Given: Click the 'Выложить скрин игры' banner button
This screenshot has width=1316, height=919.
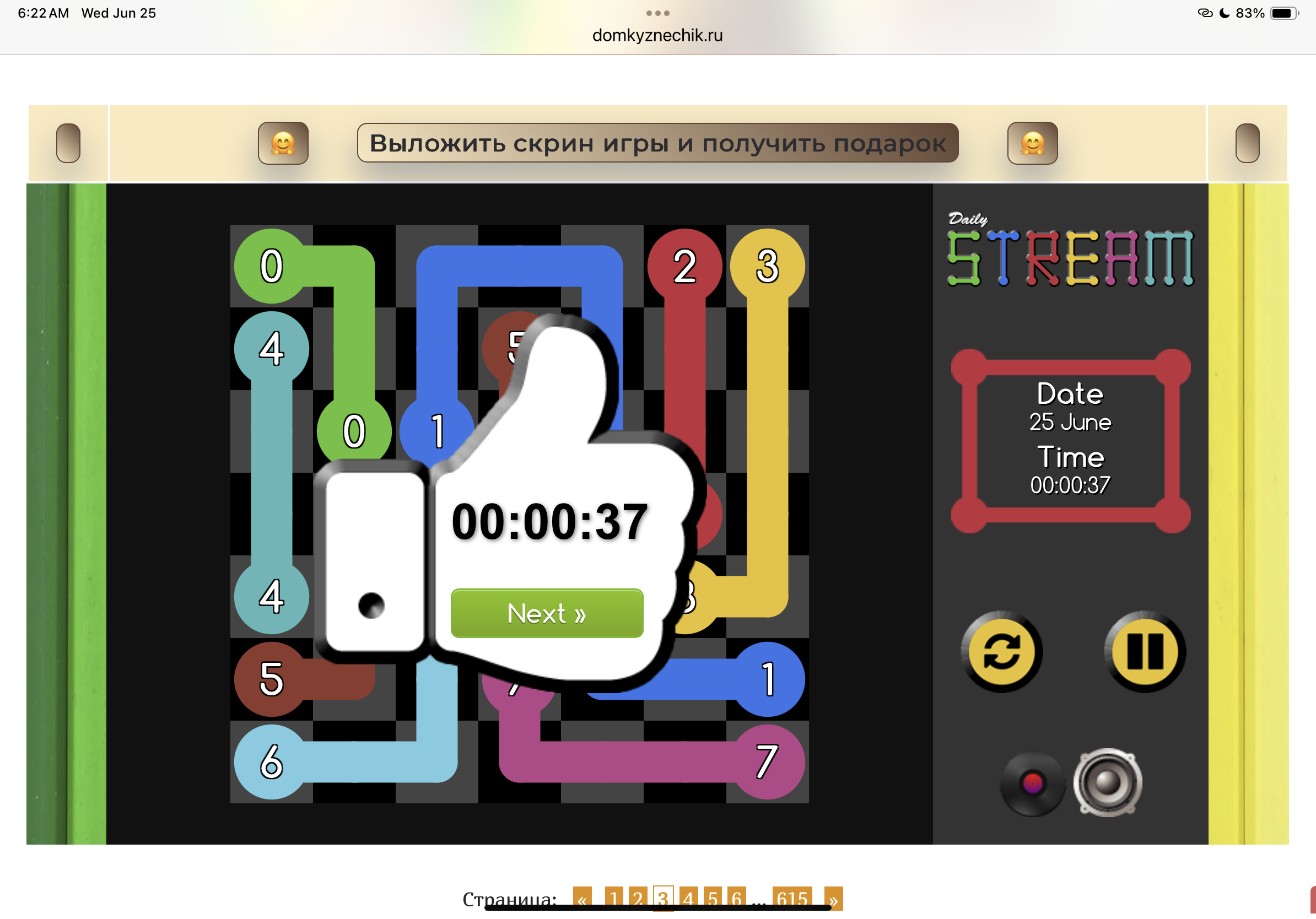Looking at the screenshot, I should coord(657,143).
